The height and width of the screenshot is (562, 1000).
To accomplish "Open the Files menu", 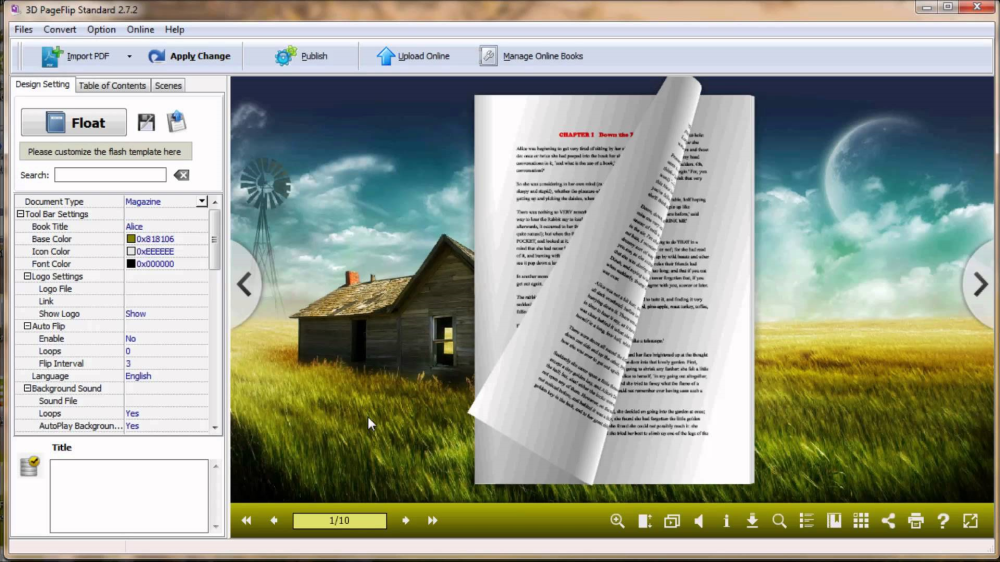I will (x=24, y=29).
